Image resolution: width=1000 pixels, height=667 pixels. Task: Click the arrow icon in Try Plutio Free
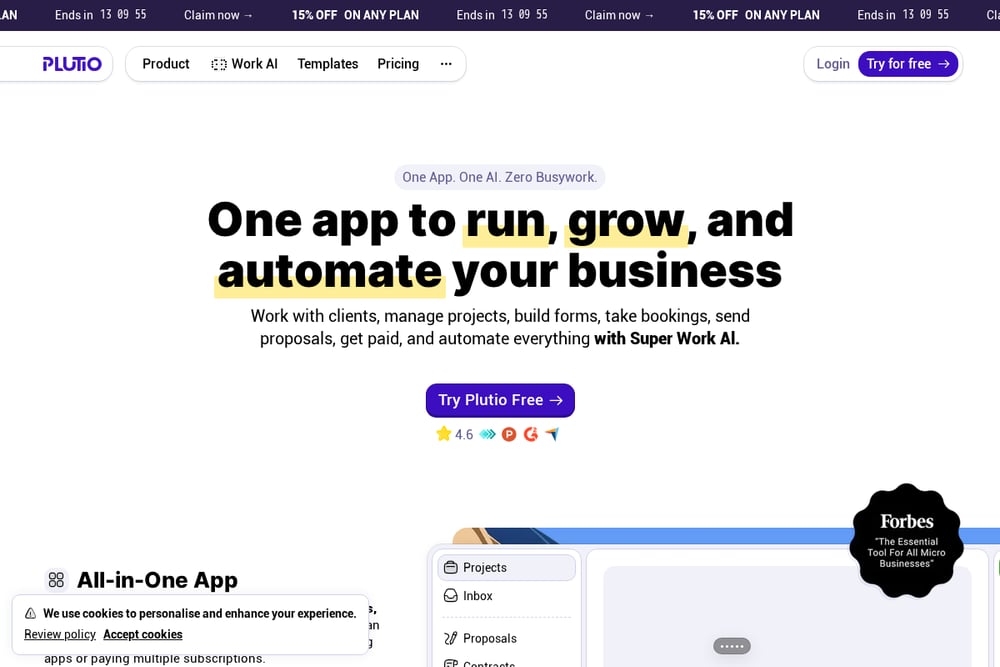556,400
